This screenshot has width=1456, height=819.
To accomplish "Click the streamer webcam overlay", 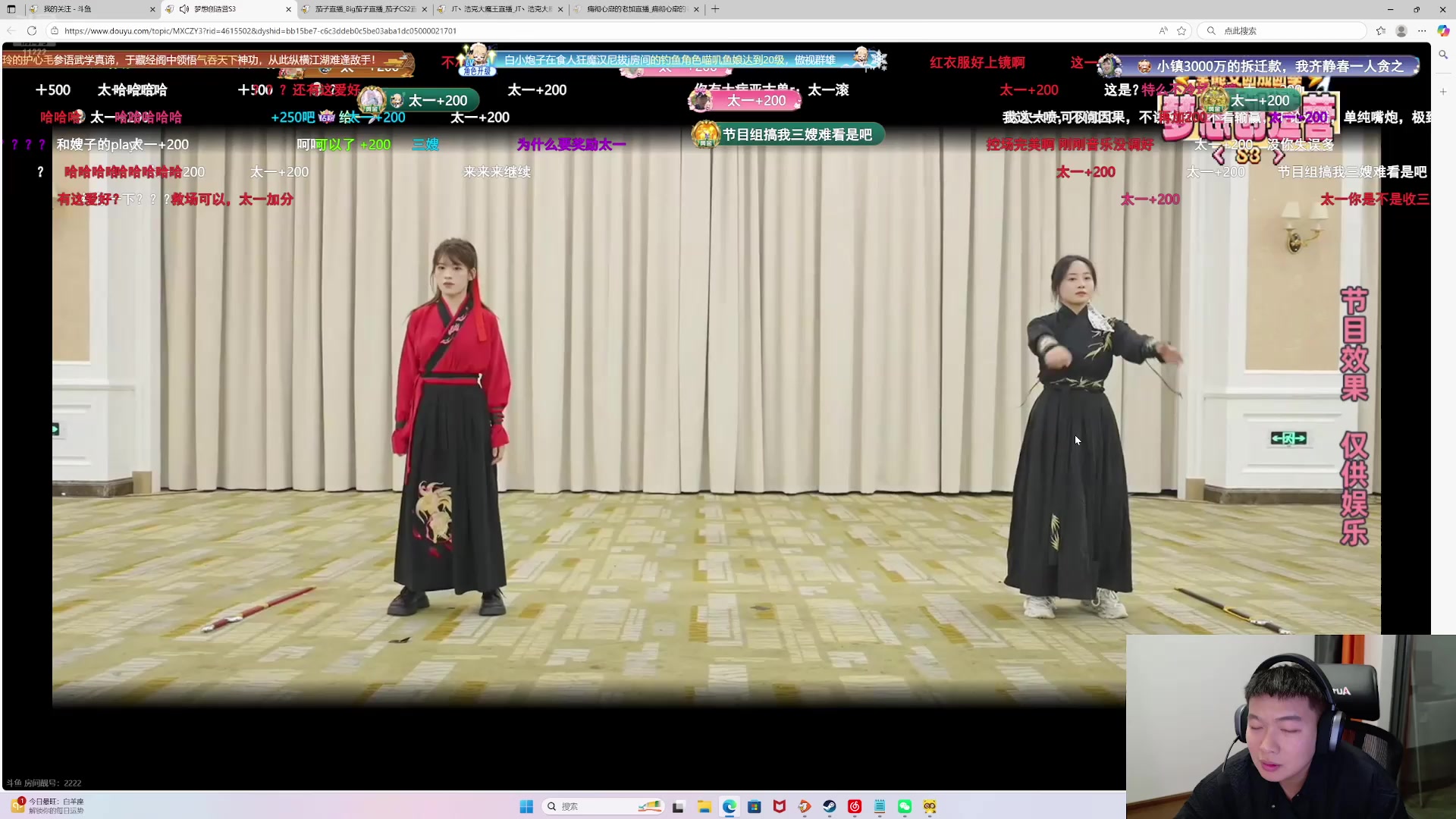I will [1291, 726].
